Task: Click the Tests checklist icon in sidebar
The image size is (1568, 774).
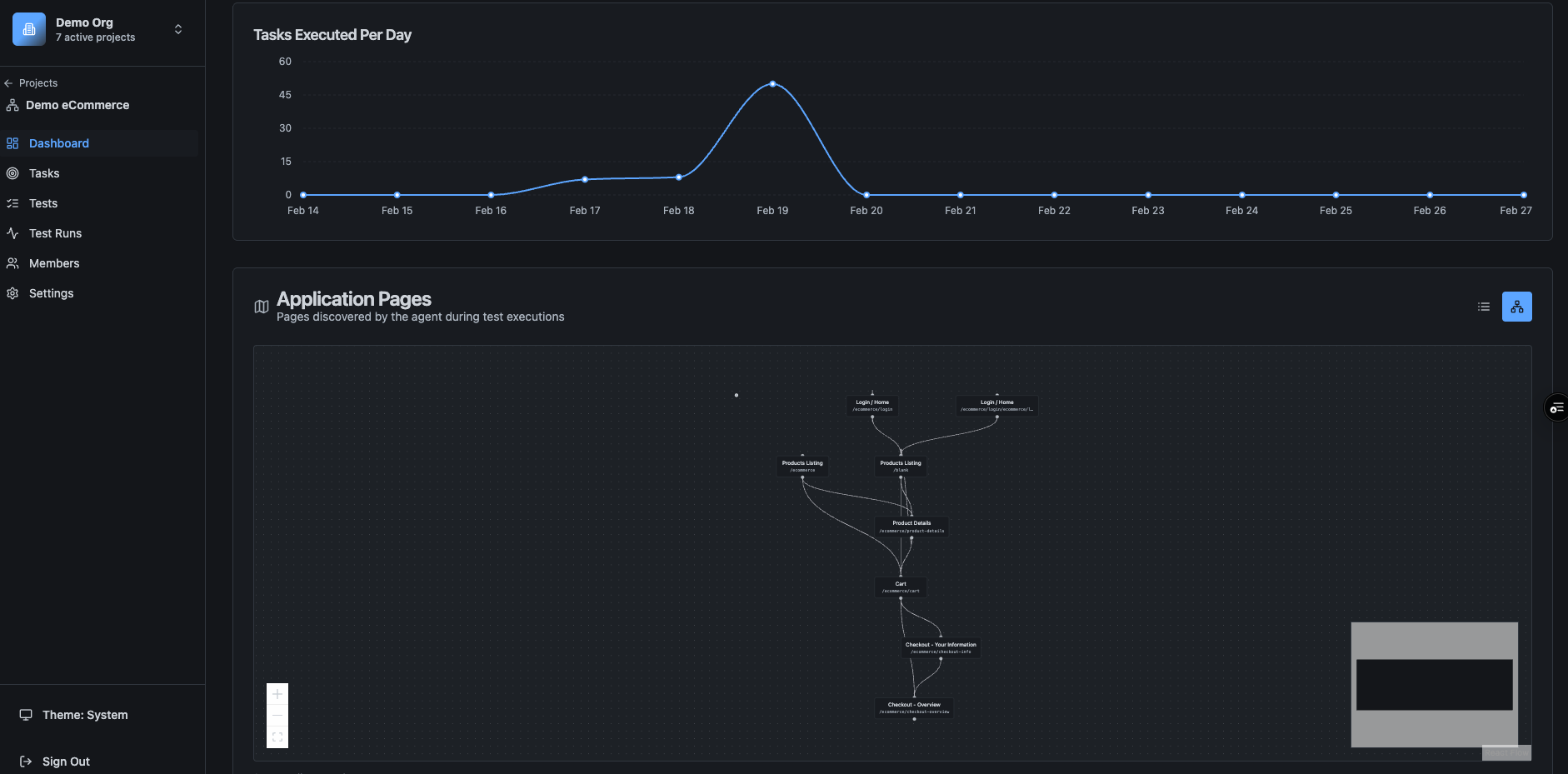Action: point(12,203)
